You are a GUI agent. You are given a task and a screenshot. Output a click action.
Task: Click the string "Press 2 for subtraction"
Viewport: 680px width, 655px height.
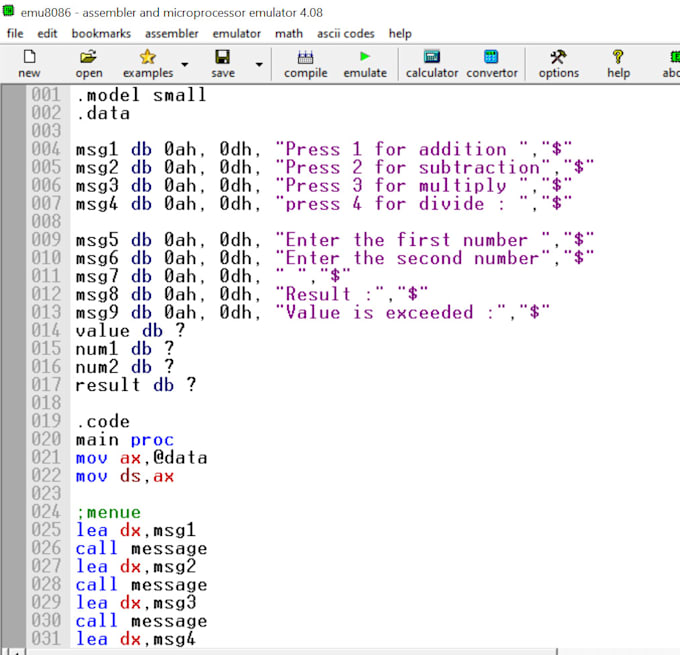point(414,167)
